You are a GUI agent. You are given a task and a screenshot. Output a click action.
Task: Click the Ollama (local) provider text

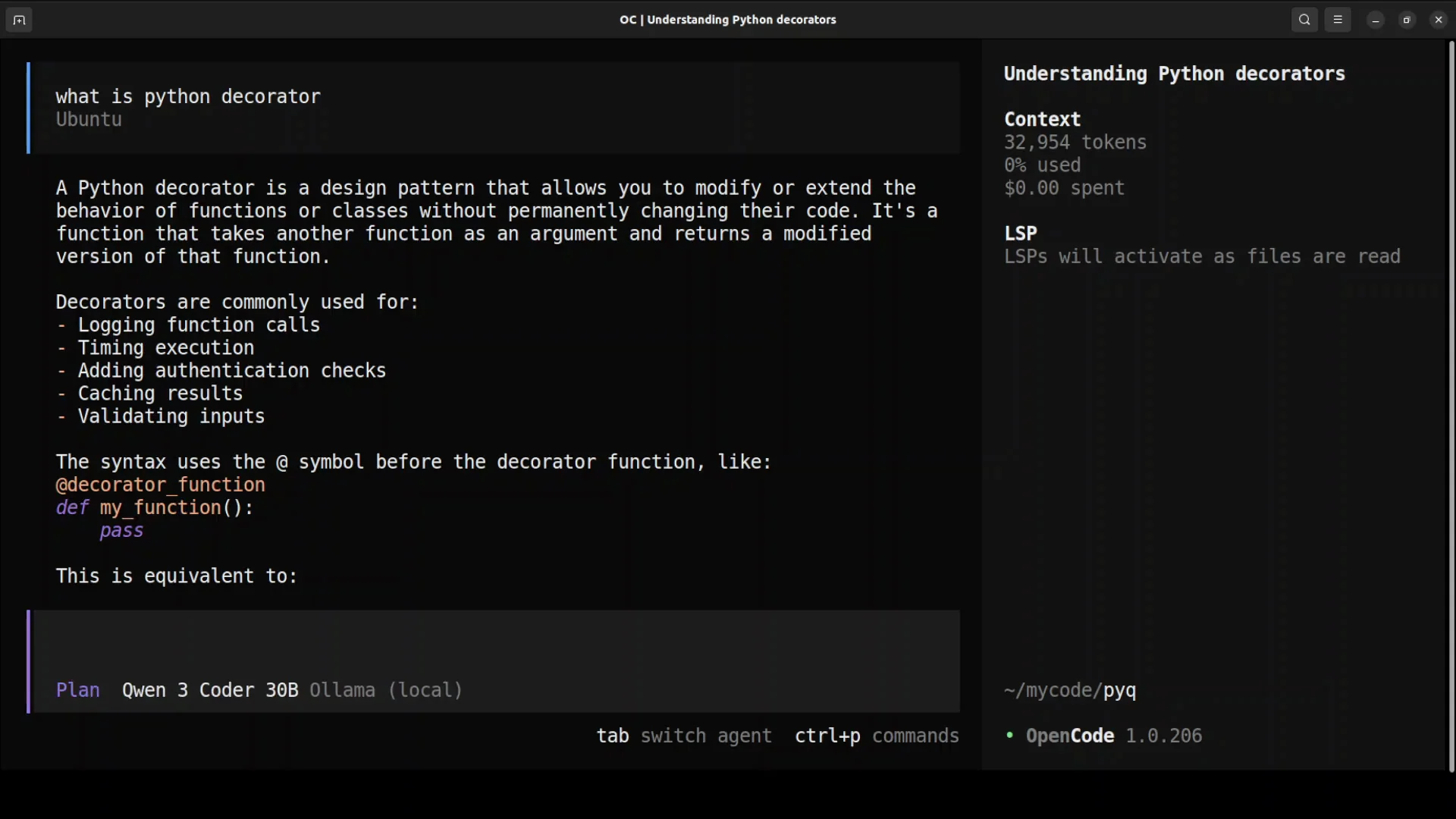pos(386,690)
